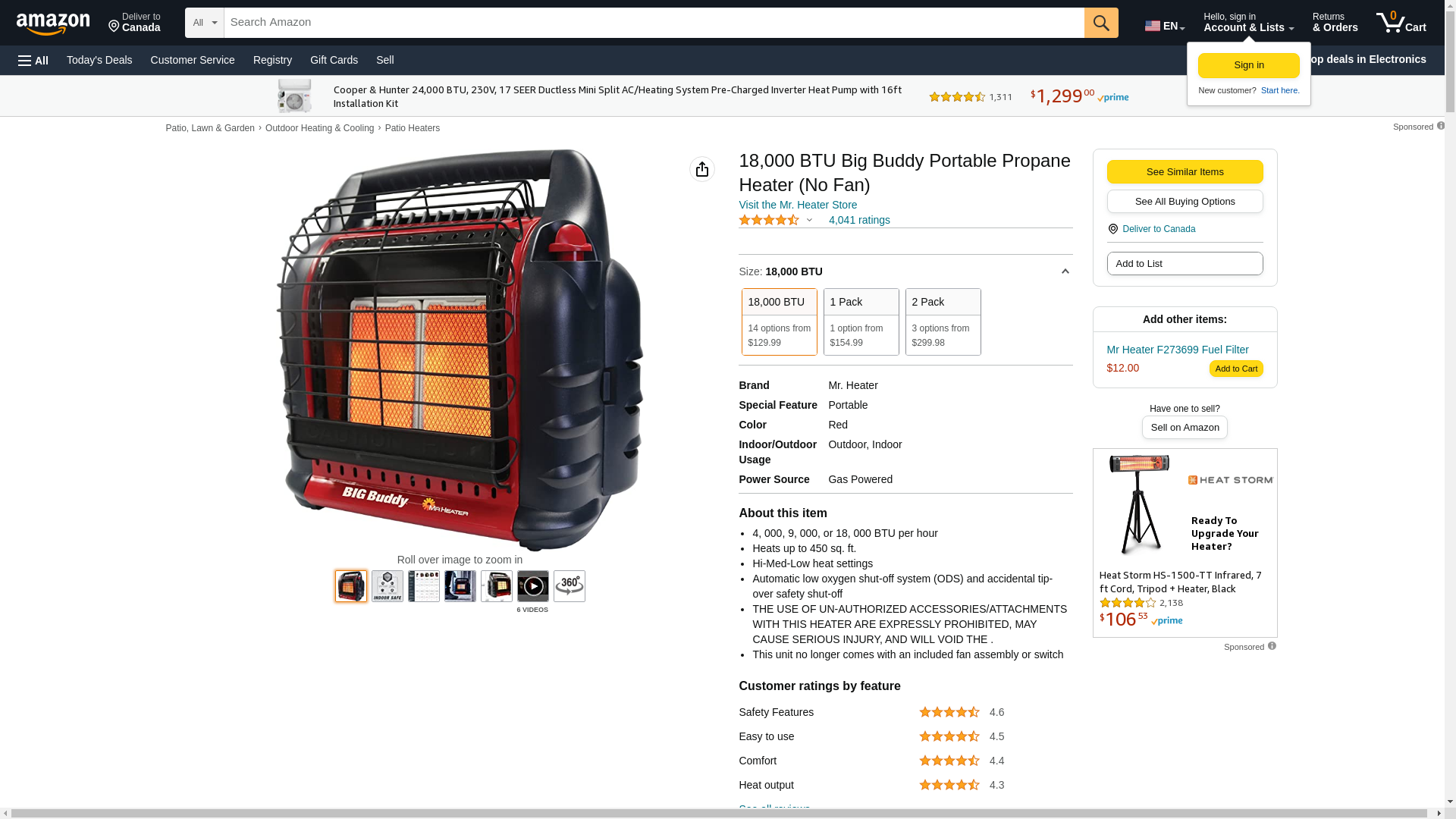
Task: Collapse the Size options chevron
Action: click(x=1065, y=271)
